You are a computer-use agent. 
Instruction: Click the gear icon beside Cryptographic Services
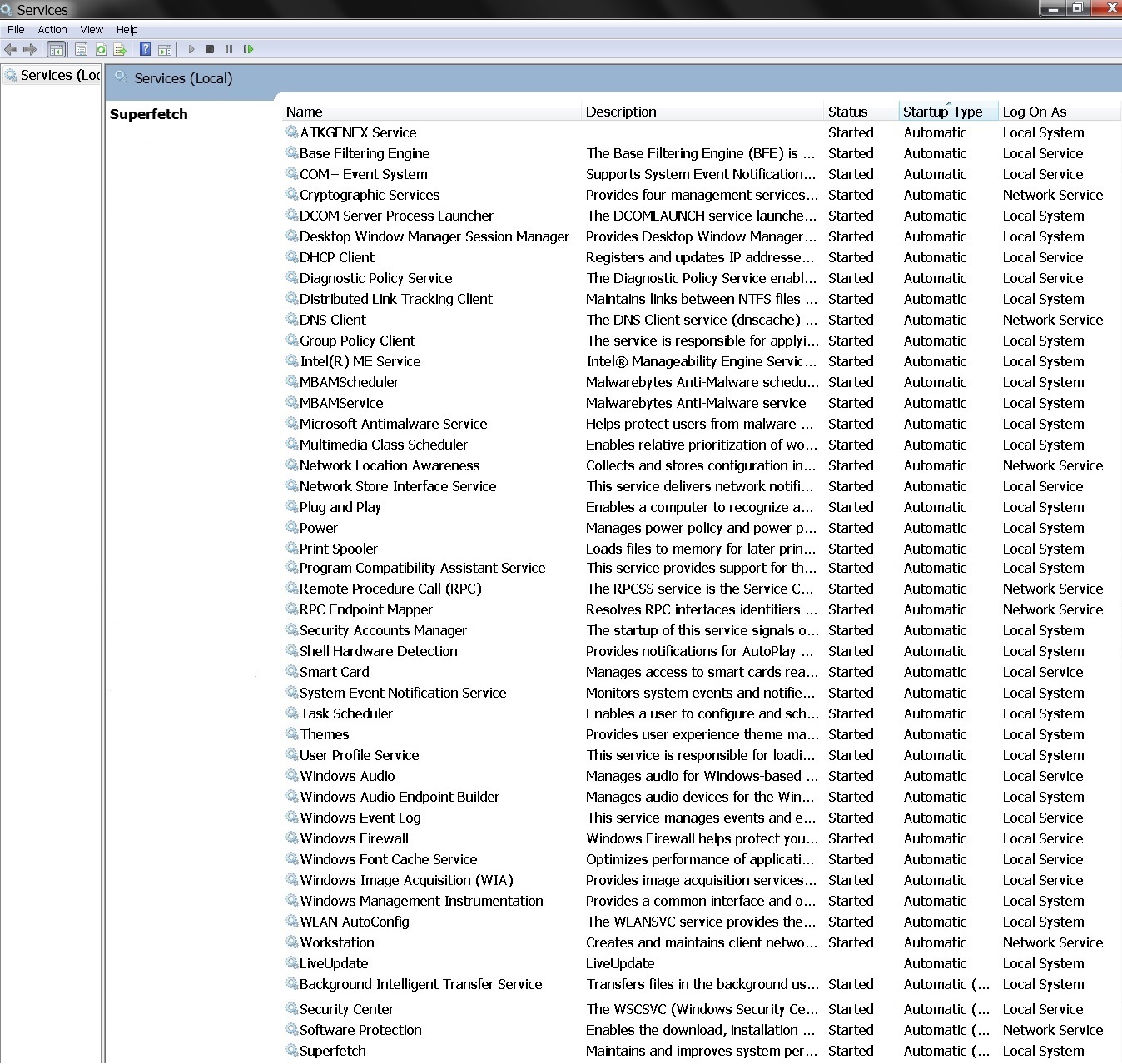(292, 194)
